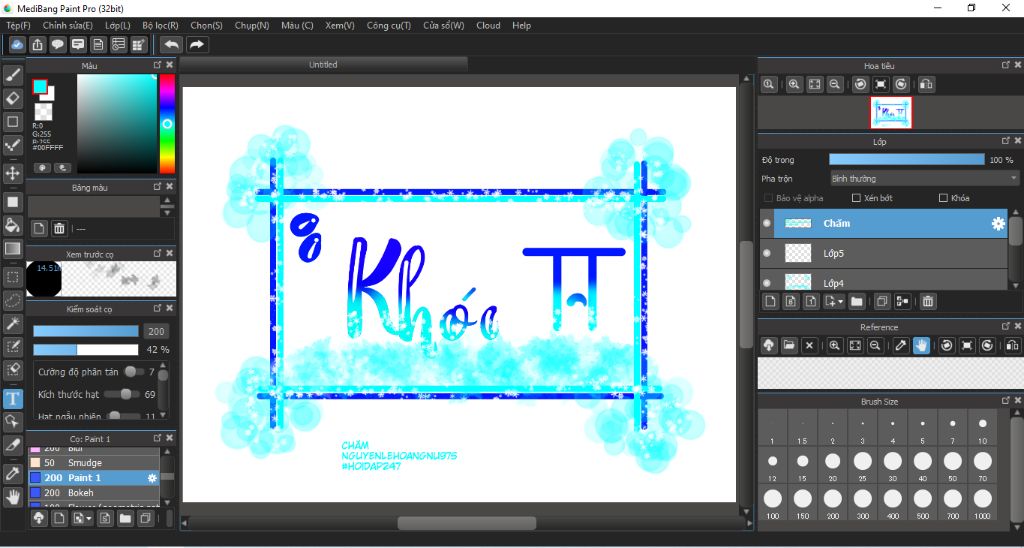Click the brush size value field 200
Image resolution: width=1024 pixels, height=548 pixels.
click(x=157, y=331)
